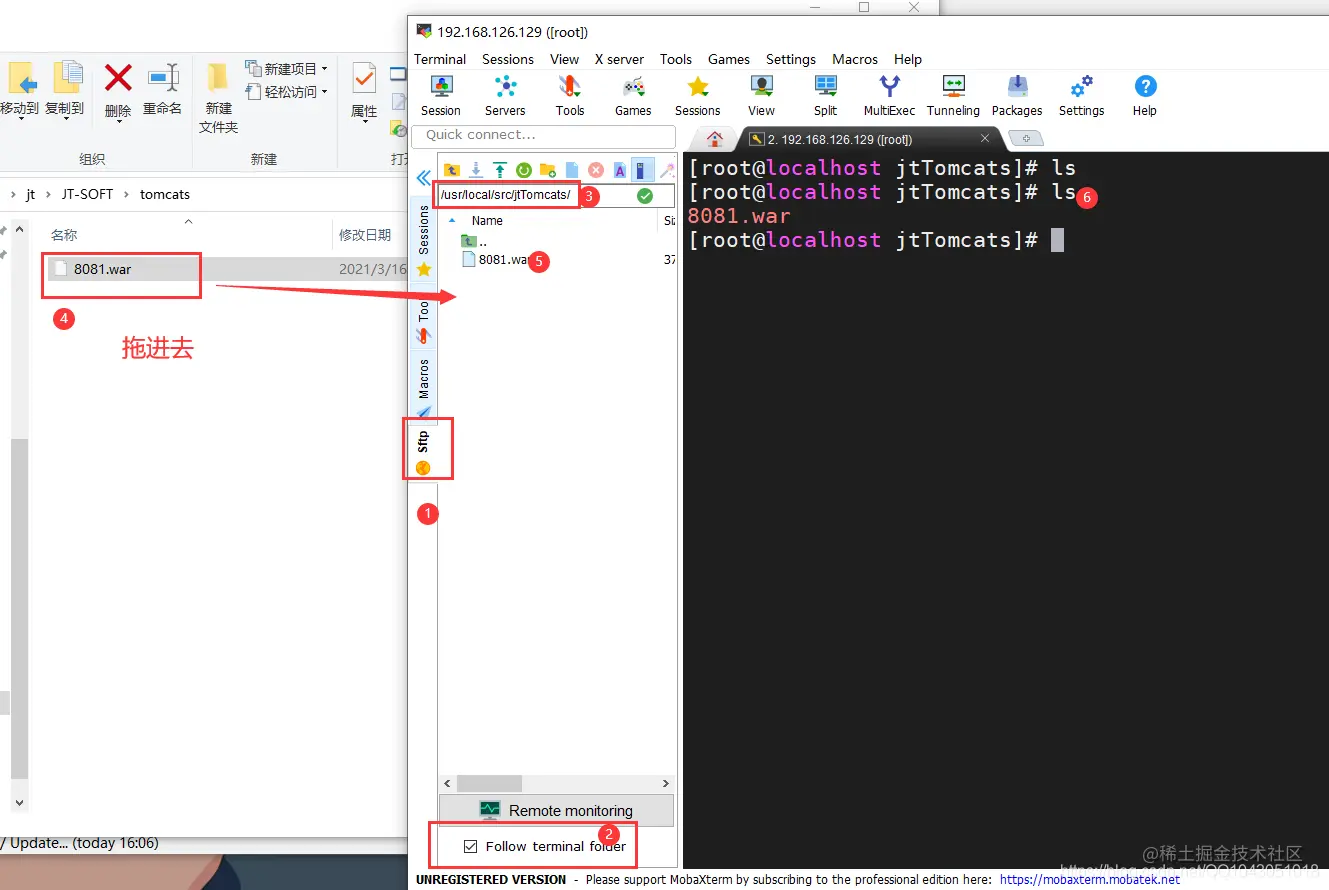Collapse the sidebar with the double-chevron icon
Screen dimensions: 1329x890
click(423, 178)
